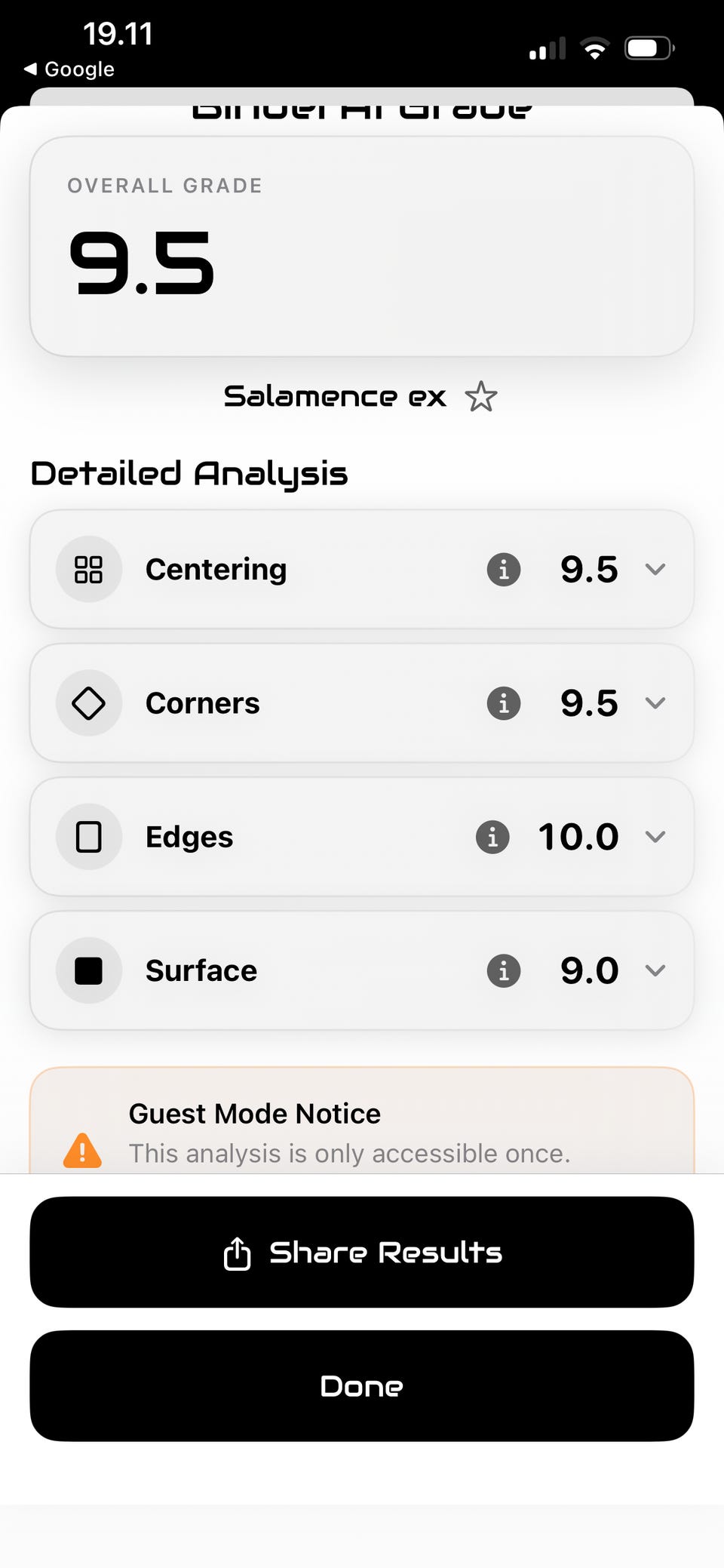Expand the Surface details chevron

pos(655,970)
